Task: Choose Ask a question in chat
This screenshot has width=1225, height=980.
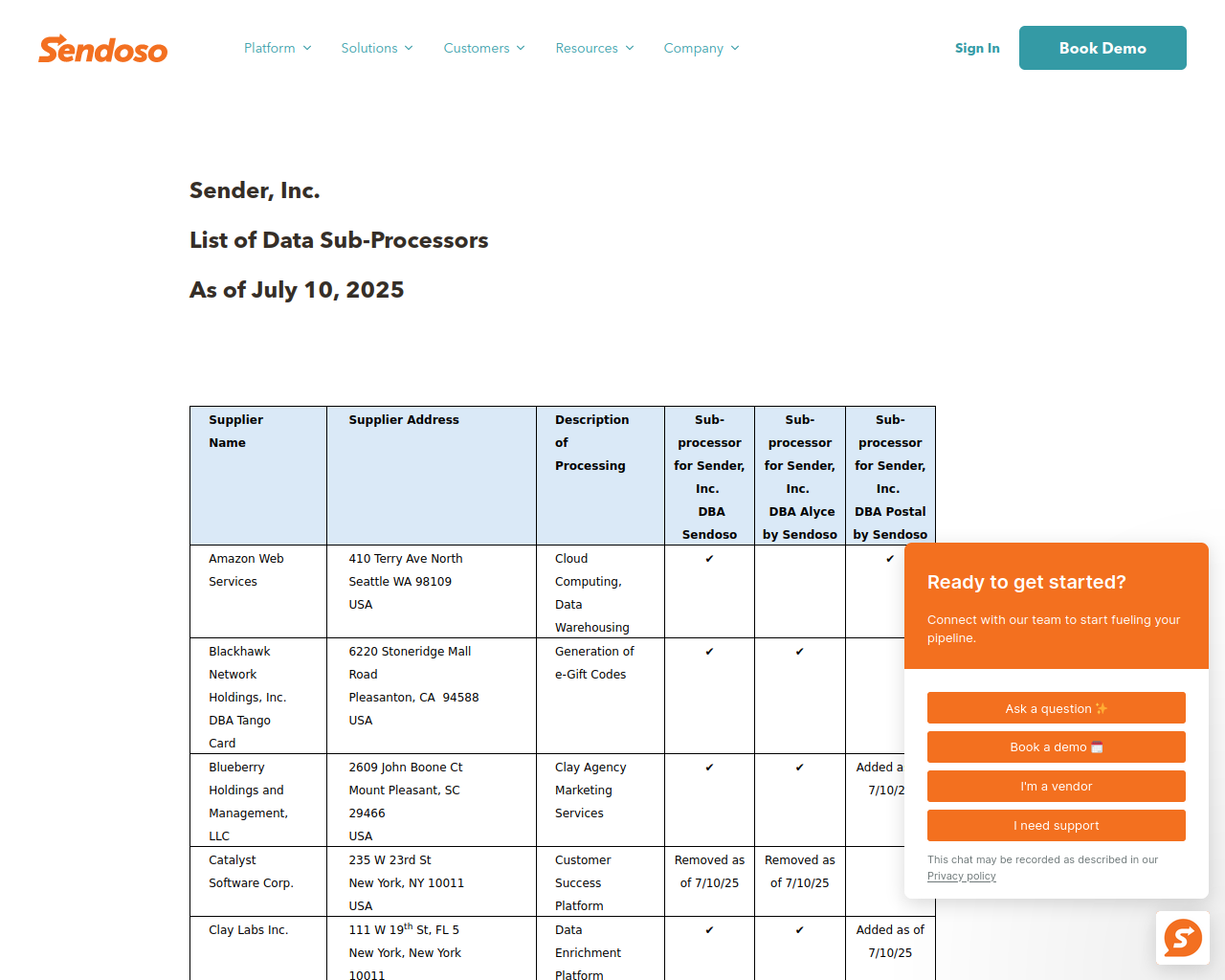Action: pyautogui.click(x=1057, y=708)
